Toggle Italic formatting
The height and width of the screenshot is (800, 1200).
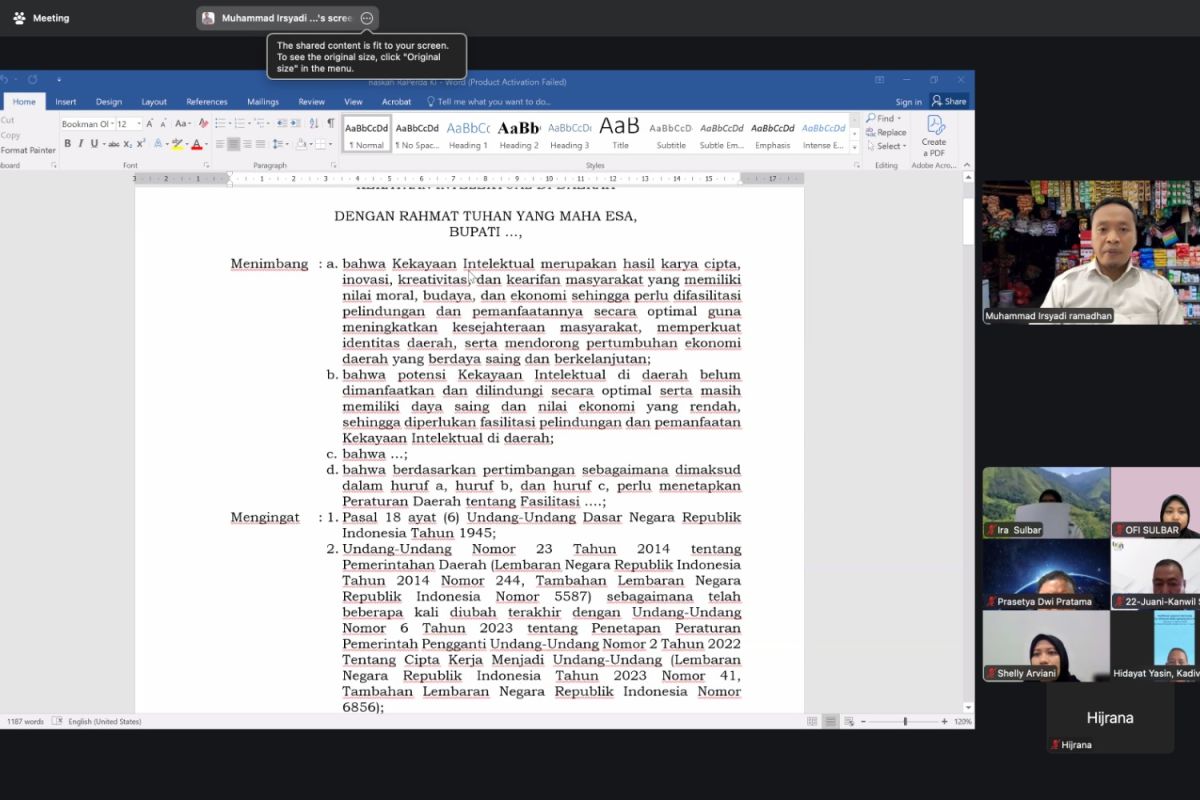(x=81, y=144)
